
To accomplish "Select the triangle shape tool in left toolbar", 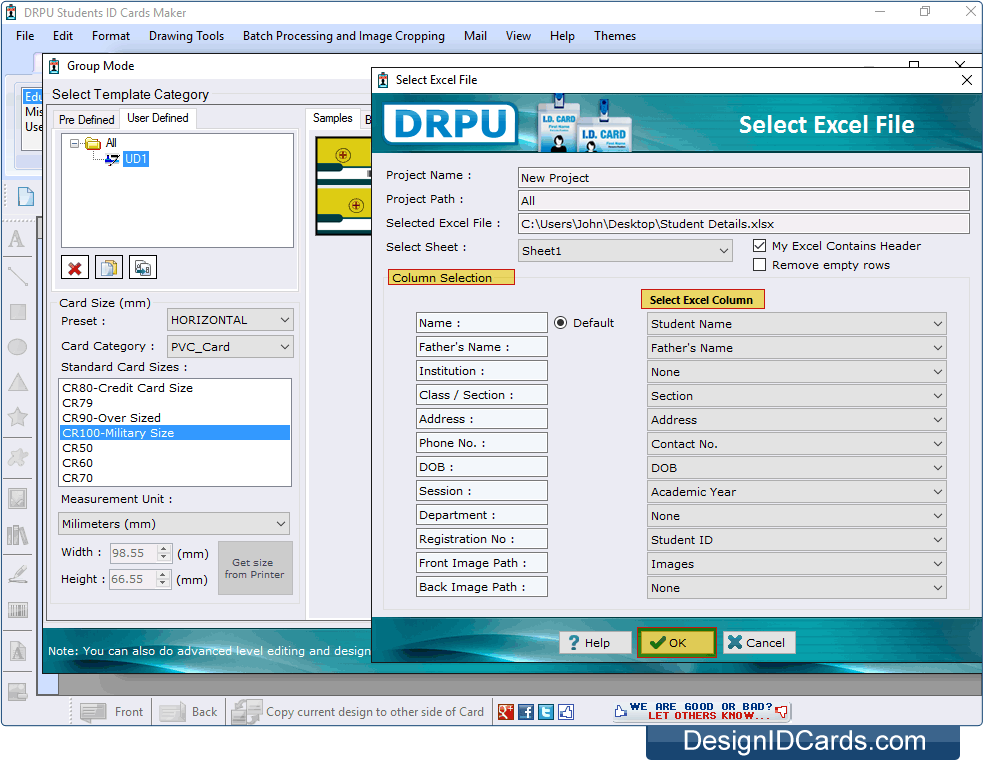I will tap(17, 382).
